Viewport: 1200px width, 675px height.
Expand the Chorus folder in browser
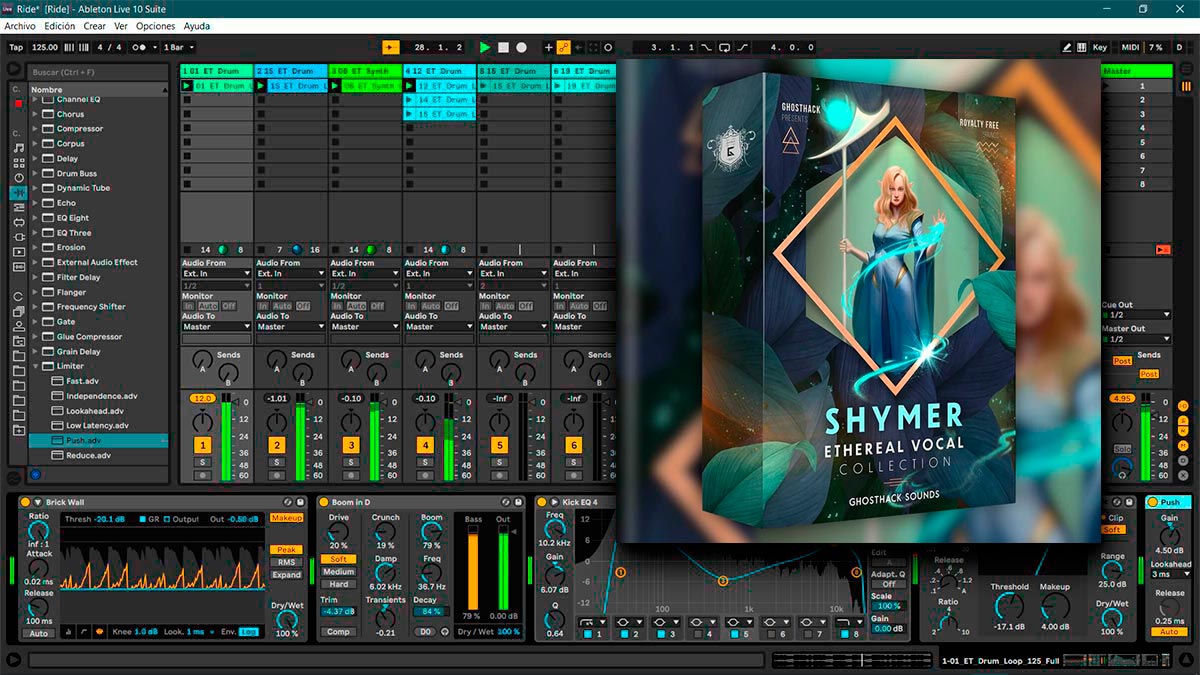[36, 114]
